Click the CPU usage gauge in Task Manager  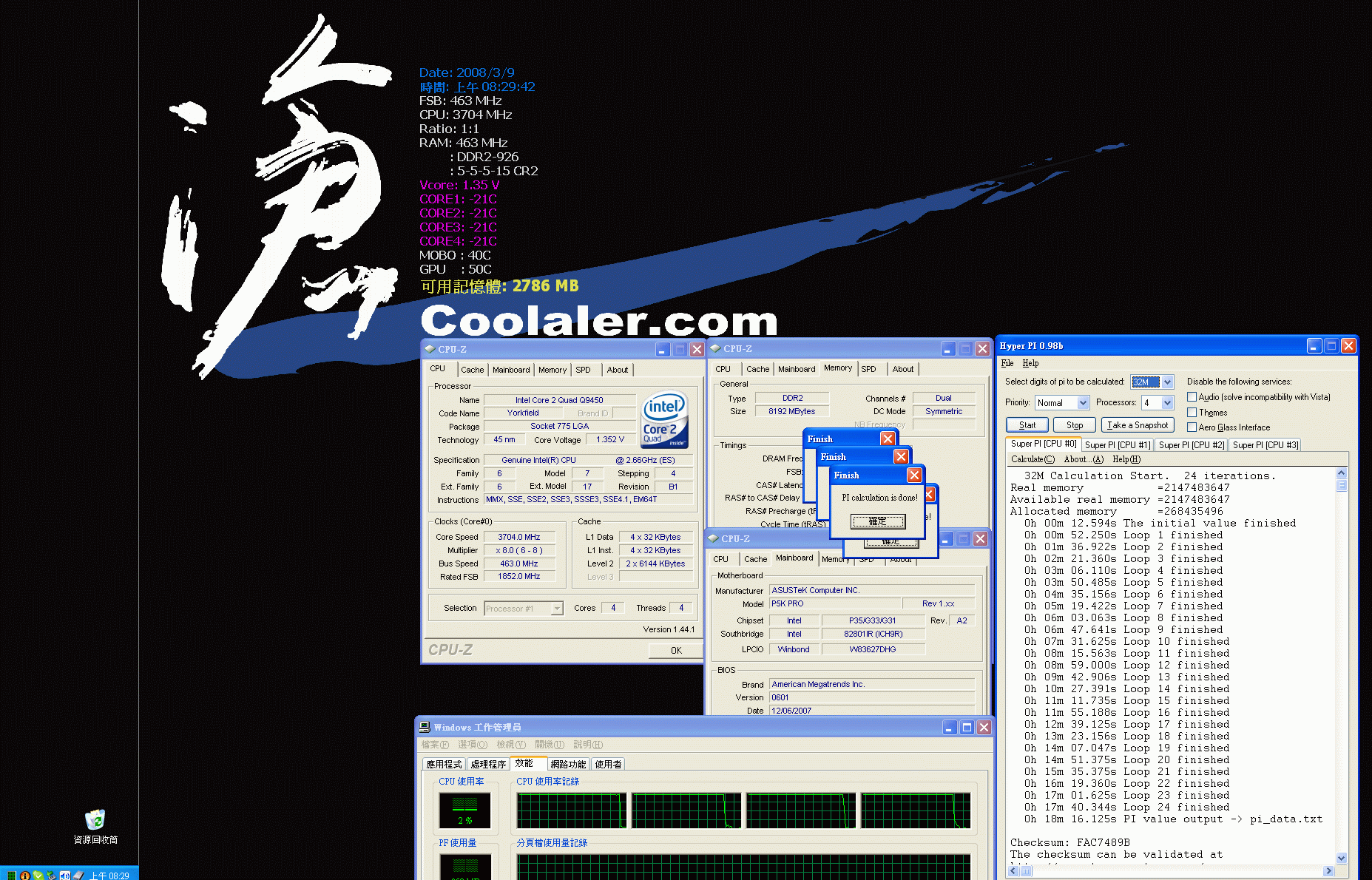coord(464,810)
